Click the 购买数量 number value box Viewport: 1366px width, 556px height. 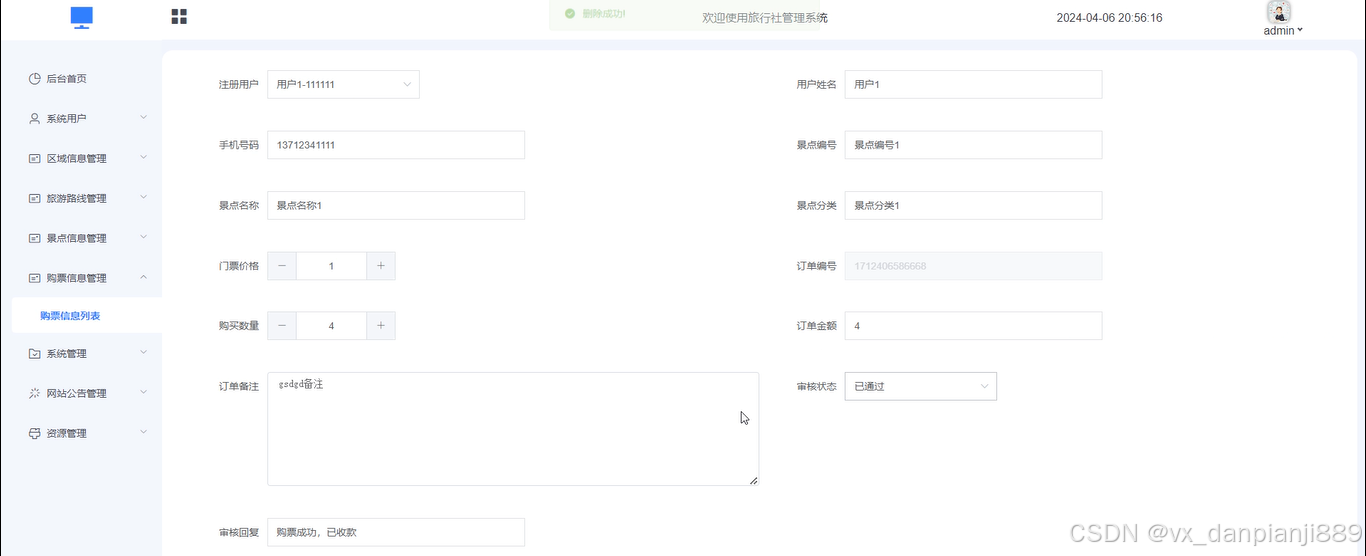click(331, 326)
